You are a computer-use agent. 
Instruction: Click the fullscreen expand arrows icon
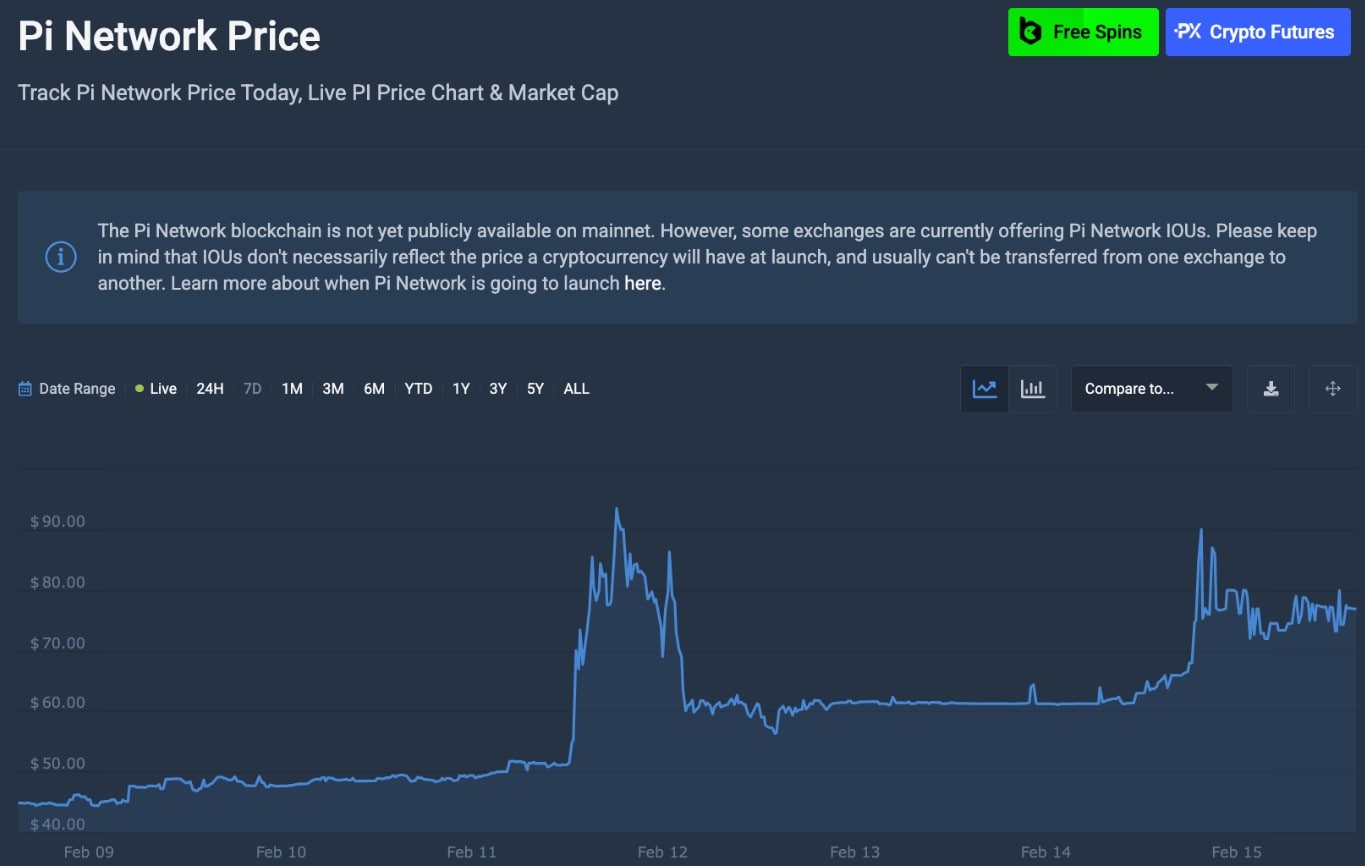point(1332,389)
